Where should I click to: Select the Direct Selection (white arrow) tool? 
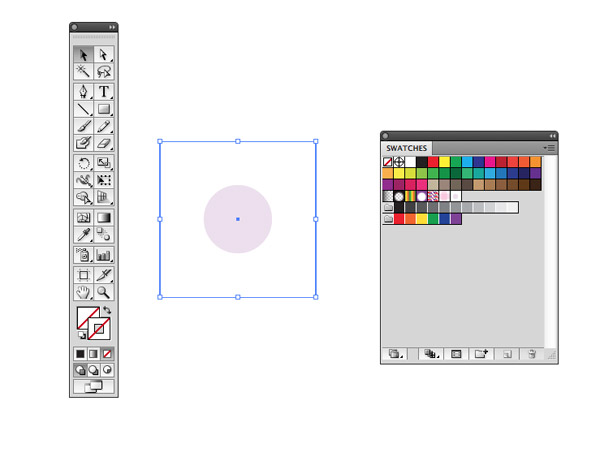click(104, 55)
